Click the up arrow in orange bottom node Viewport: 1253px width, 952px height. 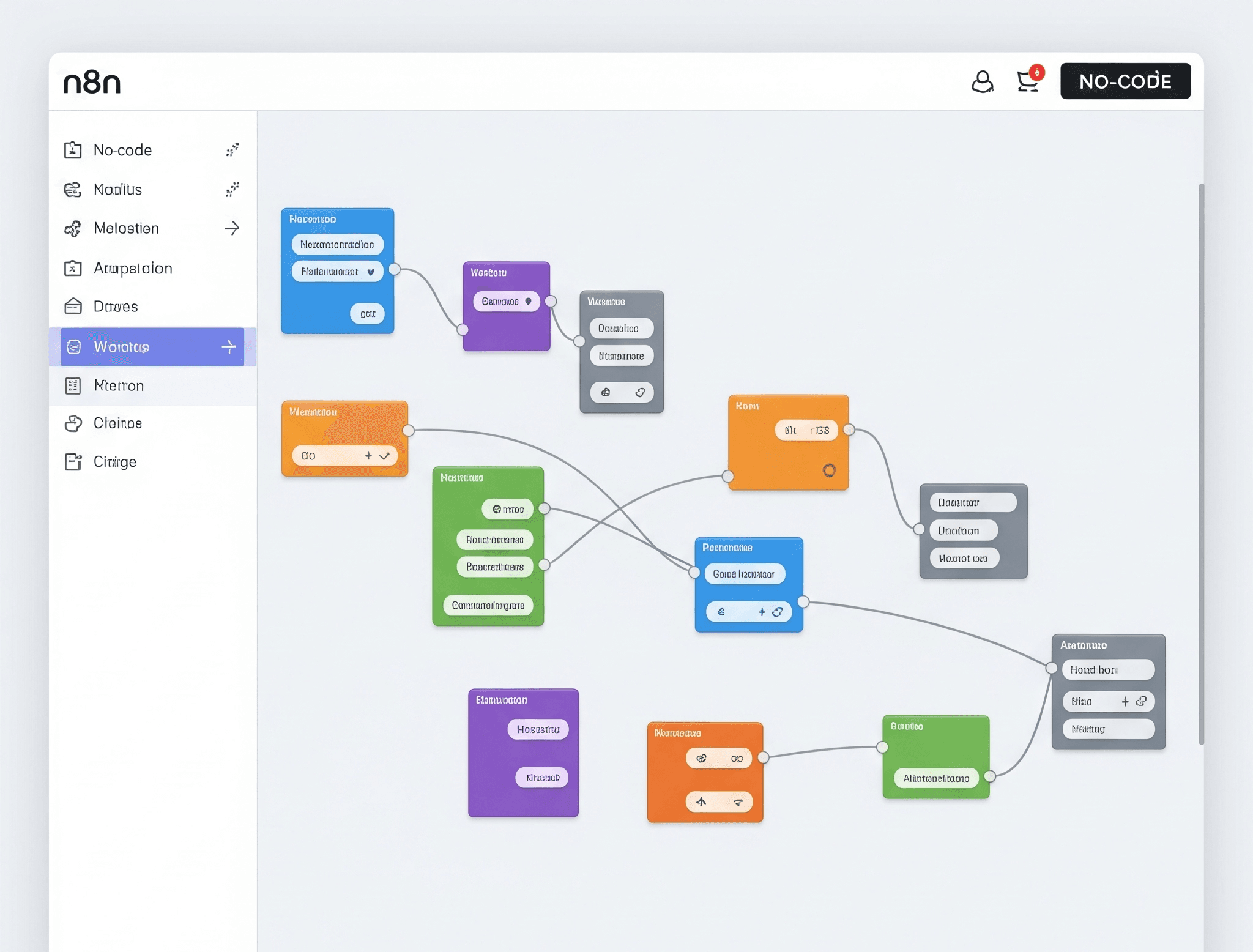point(701,801)
